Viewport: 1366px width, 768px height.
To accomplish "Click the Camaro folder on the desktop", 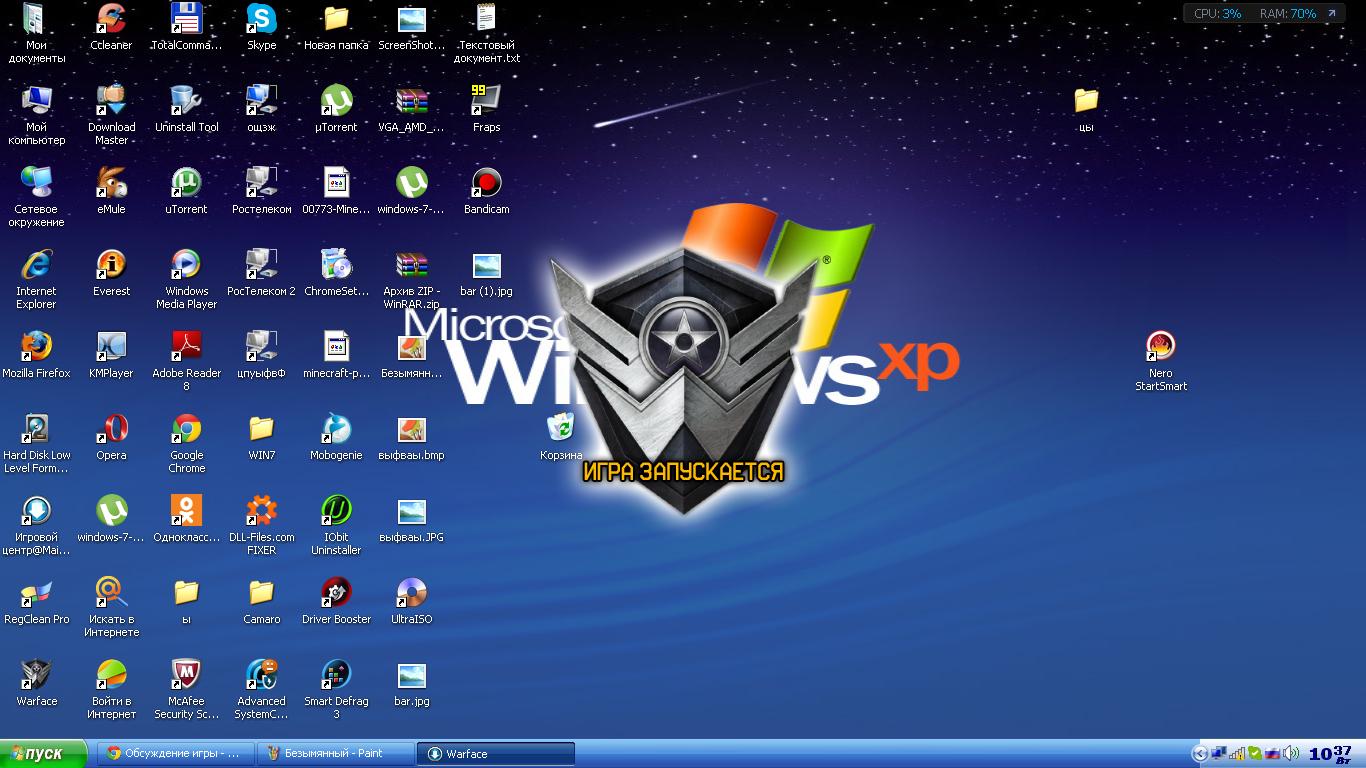I will click(x=261, y=601).
